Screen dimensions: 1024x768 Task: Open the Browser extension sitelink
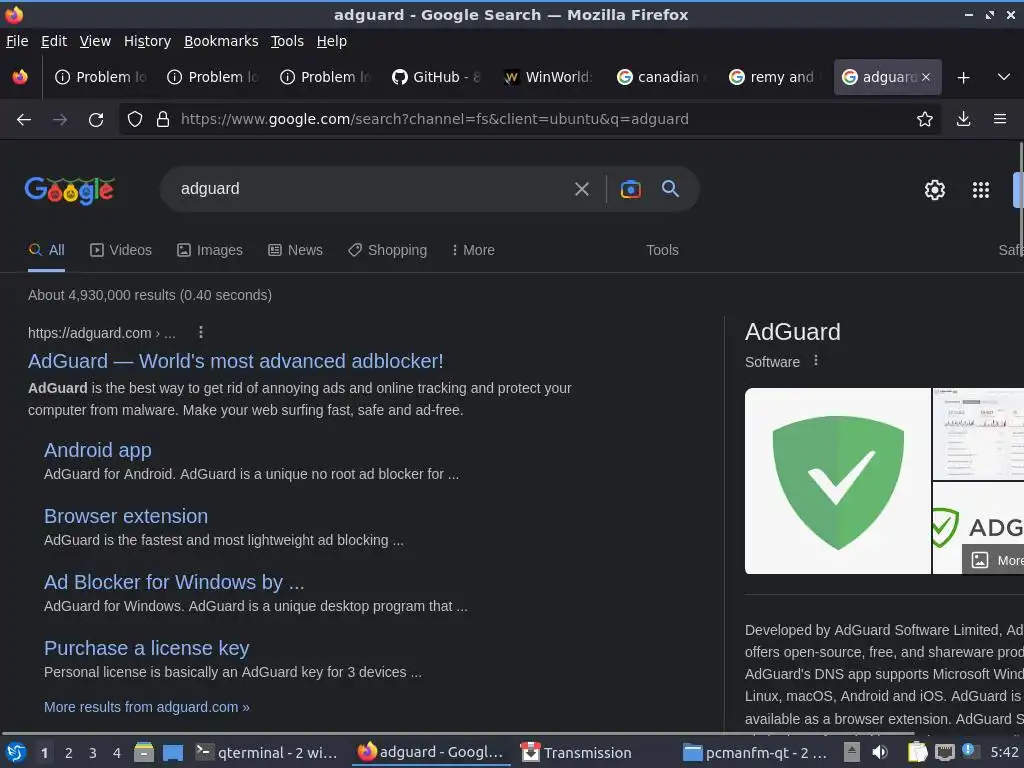pyautogui.click(x=126, y=516)
